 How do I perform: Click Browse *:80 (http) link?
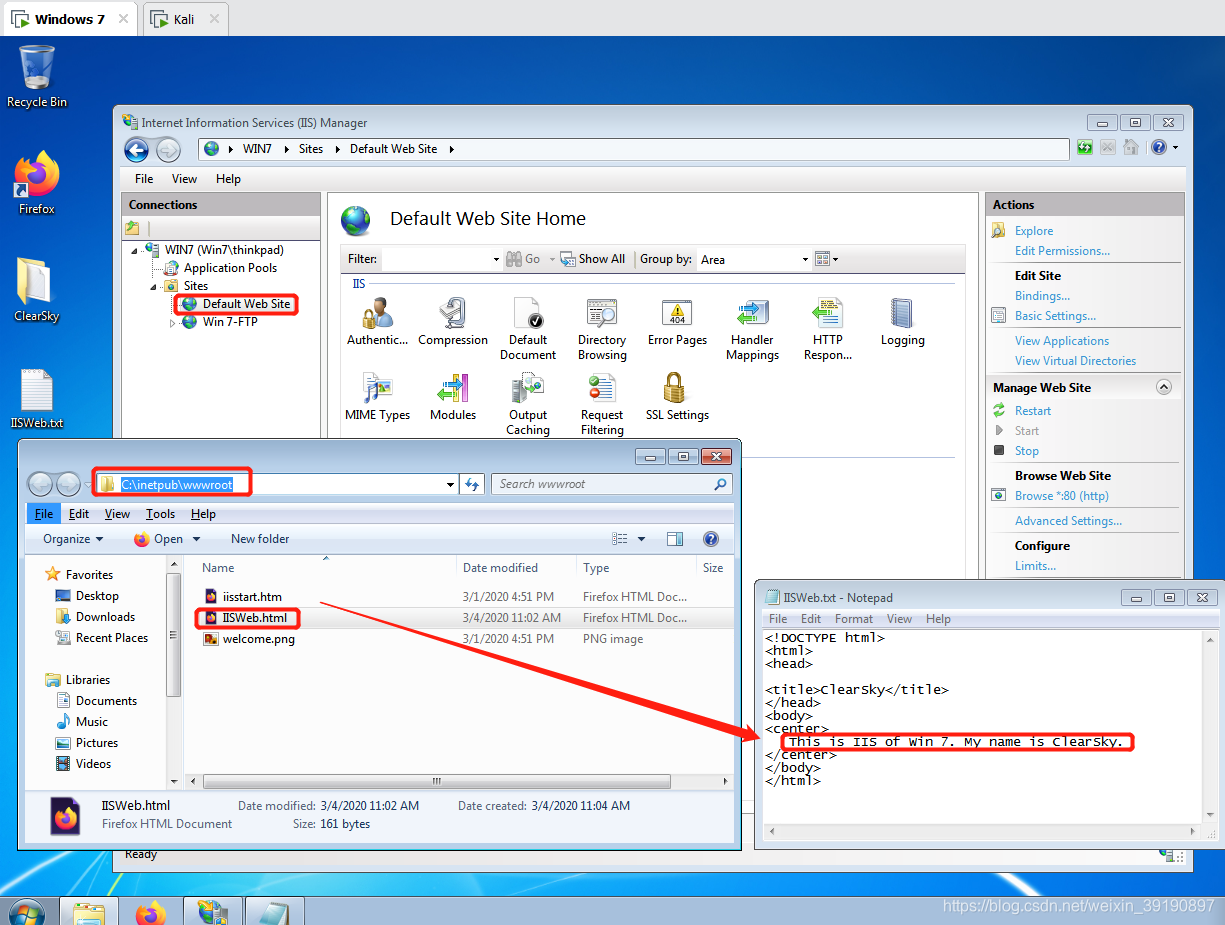pos(1062,496)
